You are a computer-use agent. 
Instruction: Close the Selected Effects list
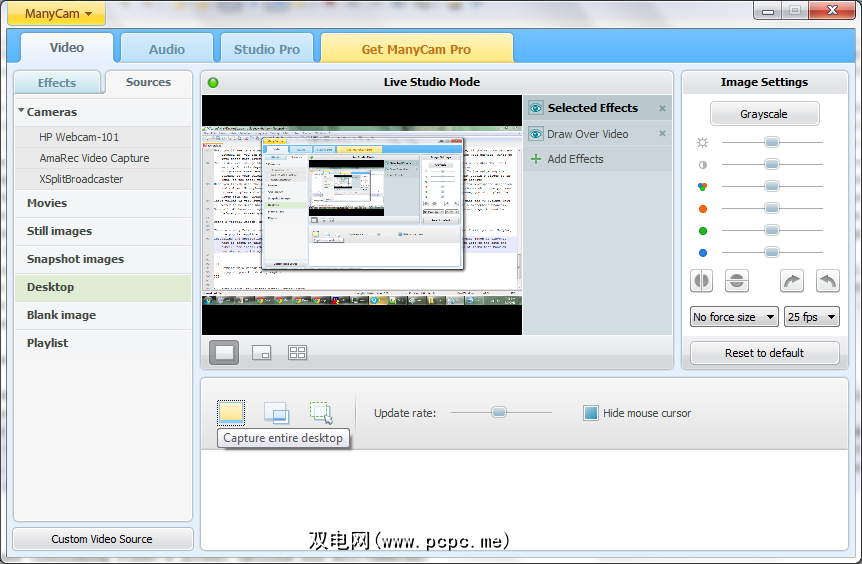[x=662, y=108]
